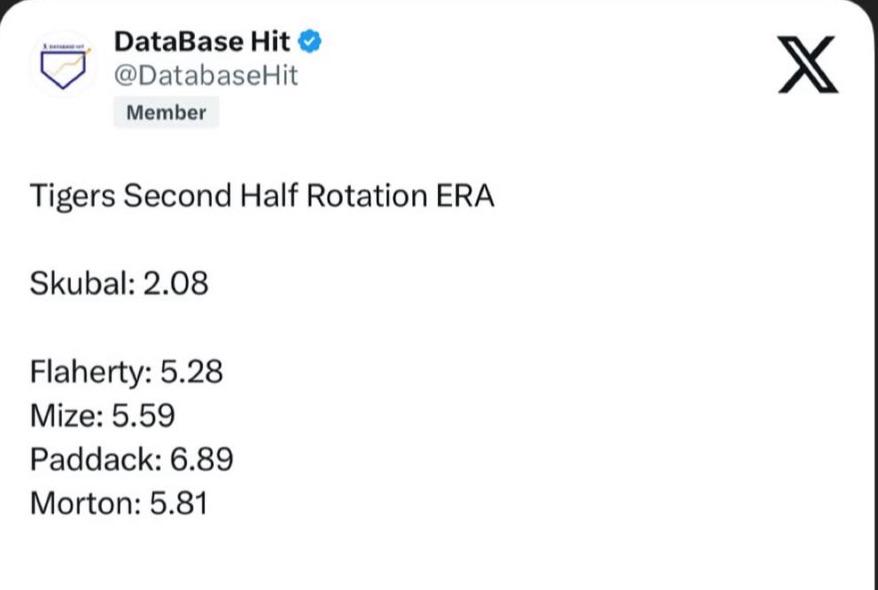Select the word ERA in the headline
The height and width of the screenshot is (590, 878).
point(464,196)
